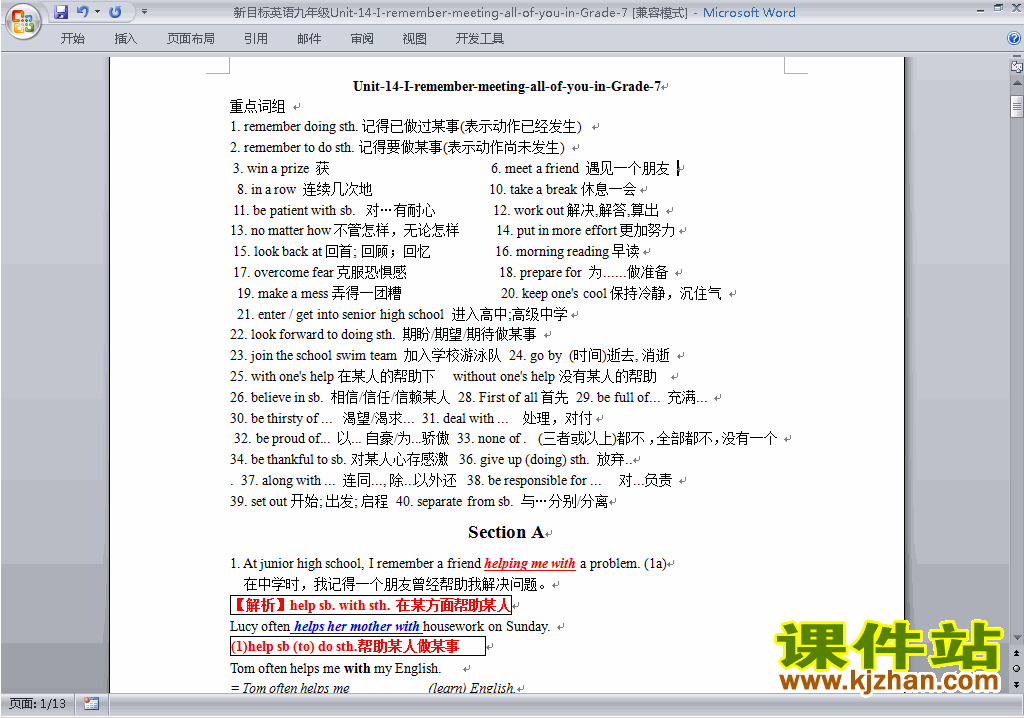Click the phrase "3. win a prize"
The image size is (1024, 718).
click(271, 169)
